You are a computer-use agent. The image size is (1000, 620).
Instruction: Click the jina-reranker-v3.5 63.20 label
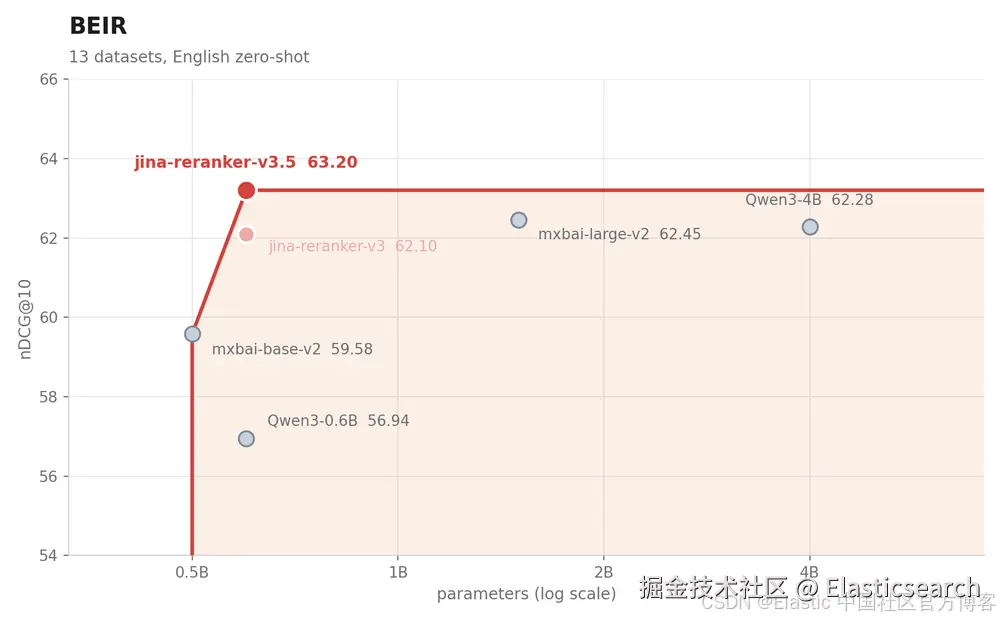pos(246,162)
